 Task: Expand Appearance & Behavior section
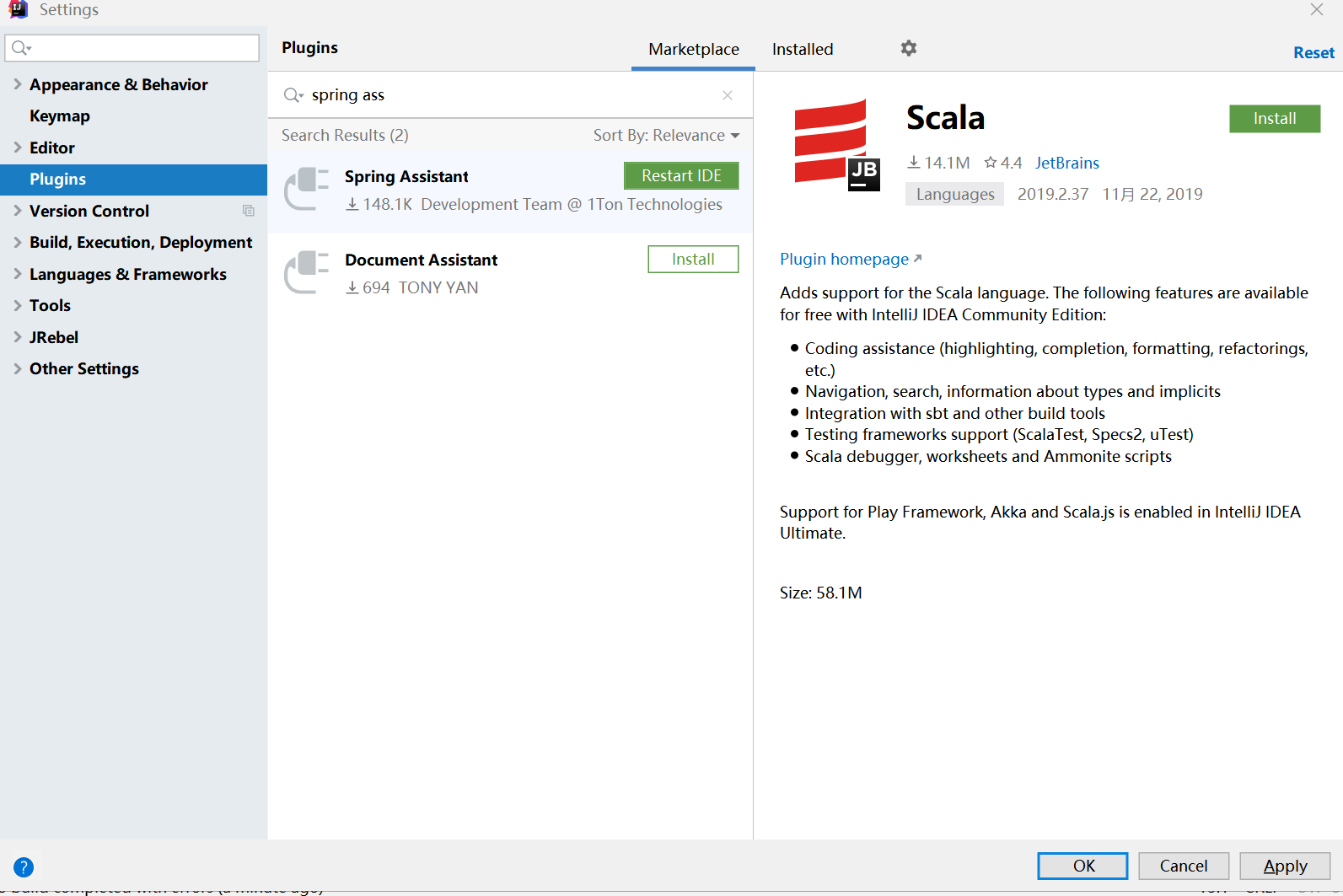(x=18, y=84)
